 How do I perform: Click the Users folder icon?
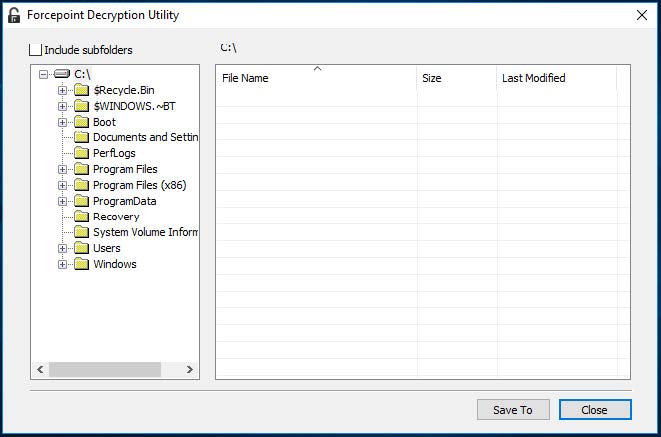[x=82, y=248]
